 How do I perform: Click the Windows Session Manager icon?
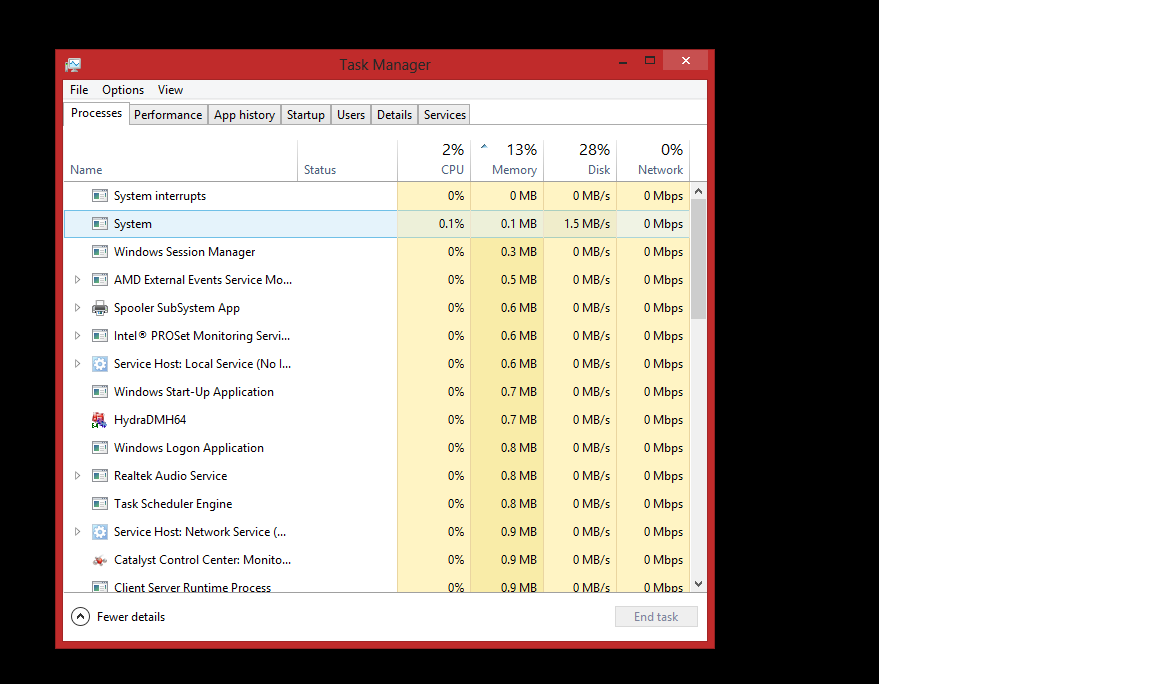click(x=100, y=251)
